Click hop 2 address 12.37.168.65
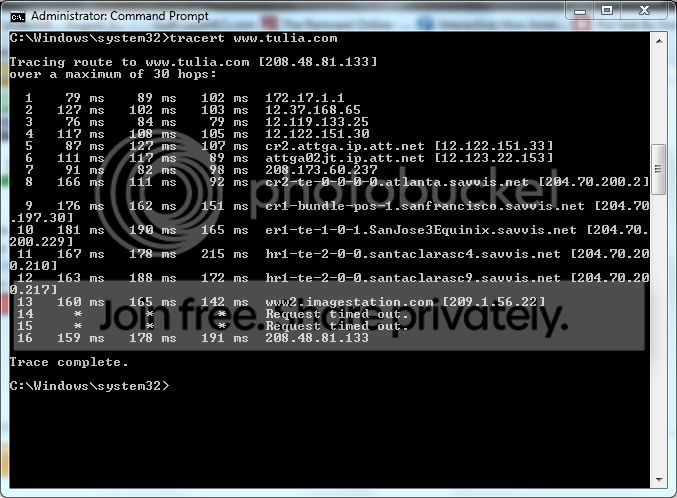Image resolution: width=677 pixels, height=498 pixels. pyautogui.click(x=313, y=110)
